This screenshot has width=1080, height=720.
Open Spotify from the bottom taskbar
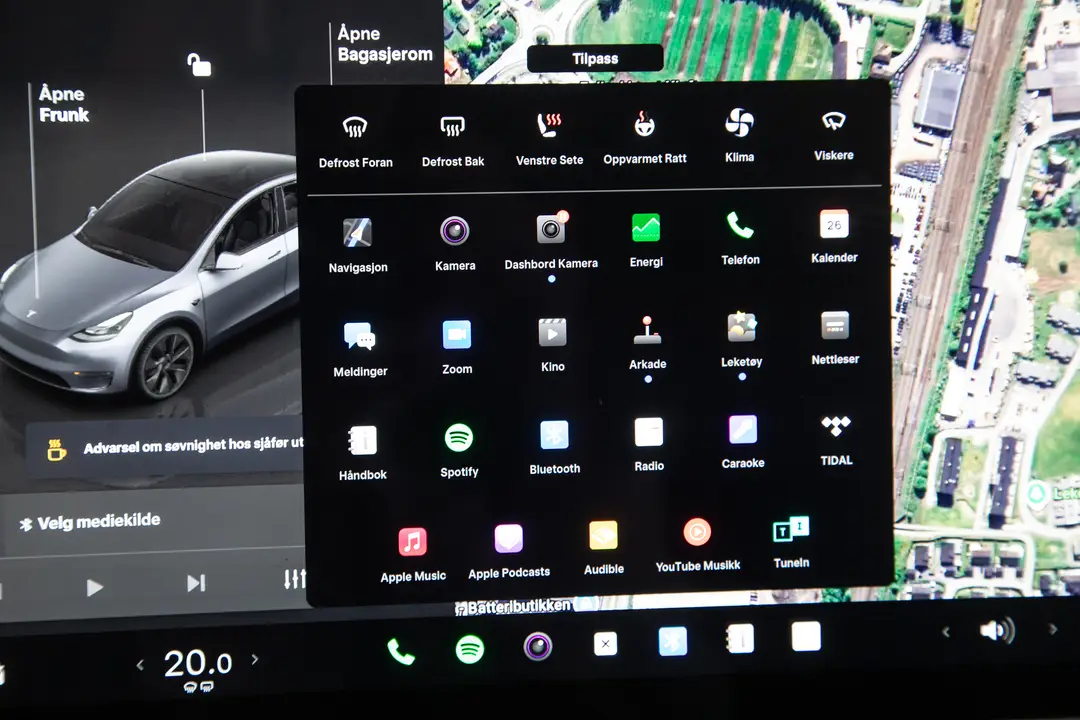coord(469,647)
